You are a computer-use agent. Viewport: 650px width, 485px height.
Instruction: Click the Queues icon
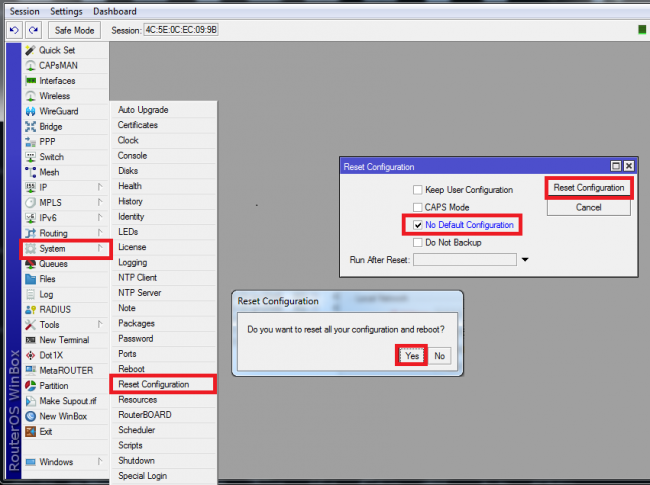[x=30, y=264]
